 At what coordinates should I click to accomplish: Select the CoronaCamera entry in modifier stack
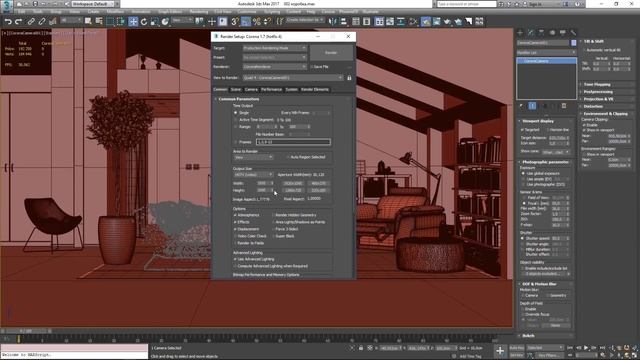coord(547,61)
